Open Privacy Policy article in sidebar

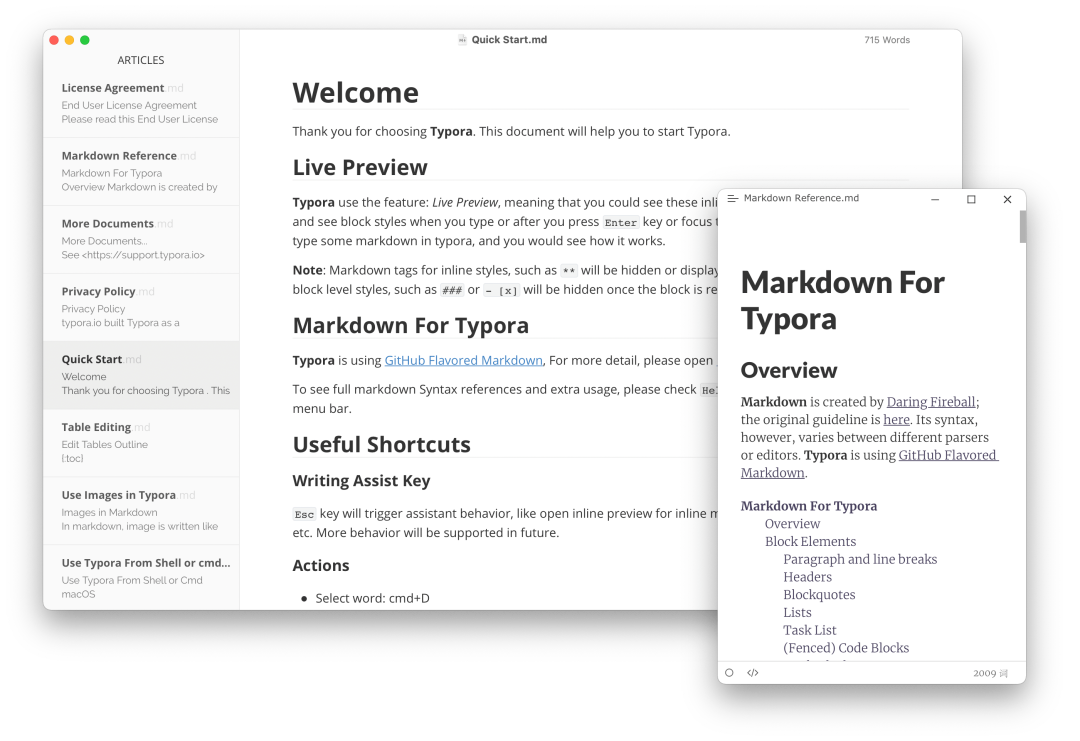tap(141, 307)
